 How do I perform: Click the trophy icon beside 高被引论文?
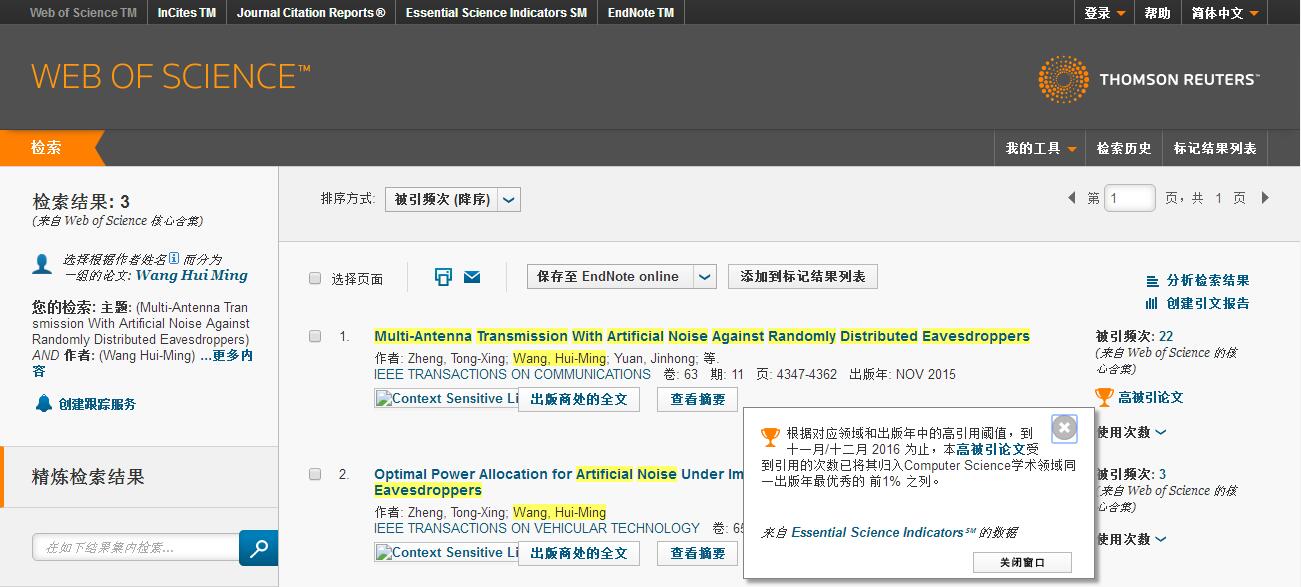point(1104,397)
